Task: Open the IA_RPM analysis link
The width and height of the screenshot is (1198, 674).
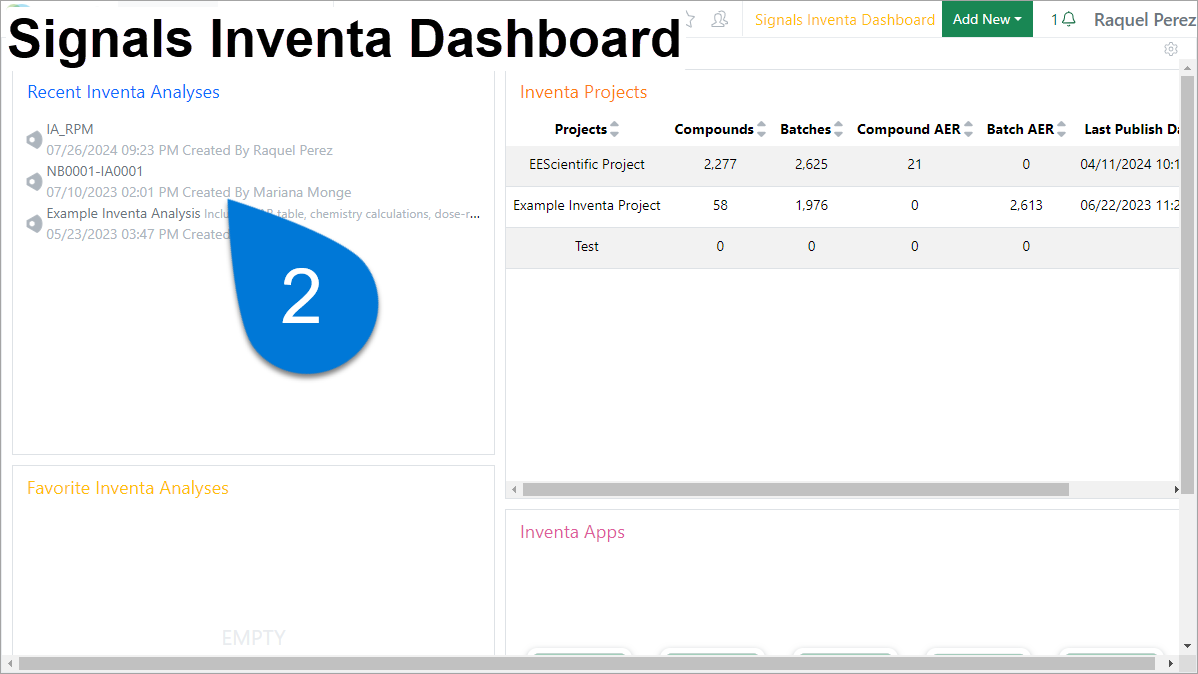Action: click(69, 128)
